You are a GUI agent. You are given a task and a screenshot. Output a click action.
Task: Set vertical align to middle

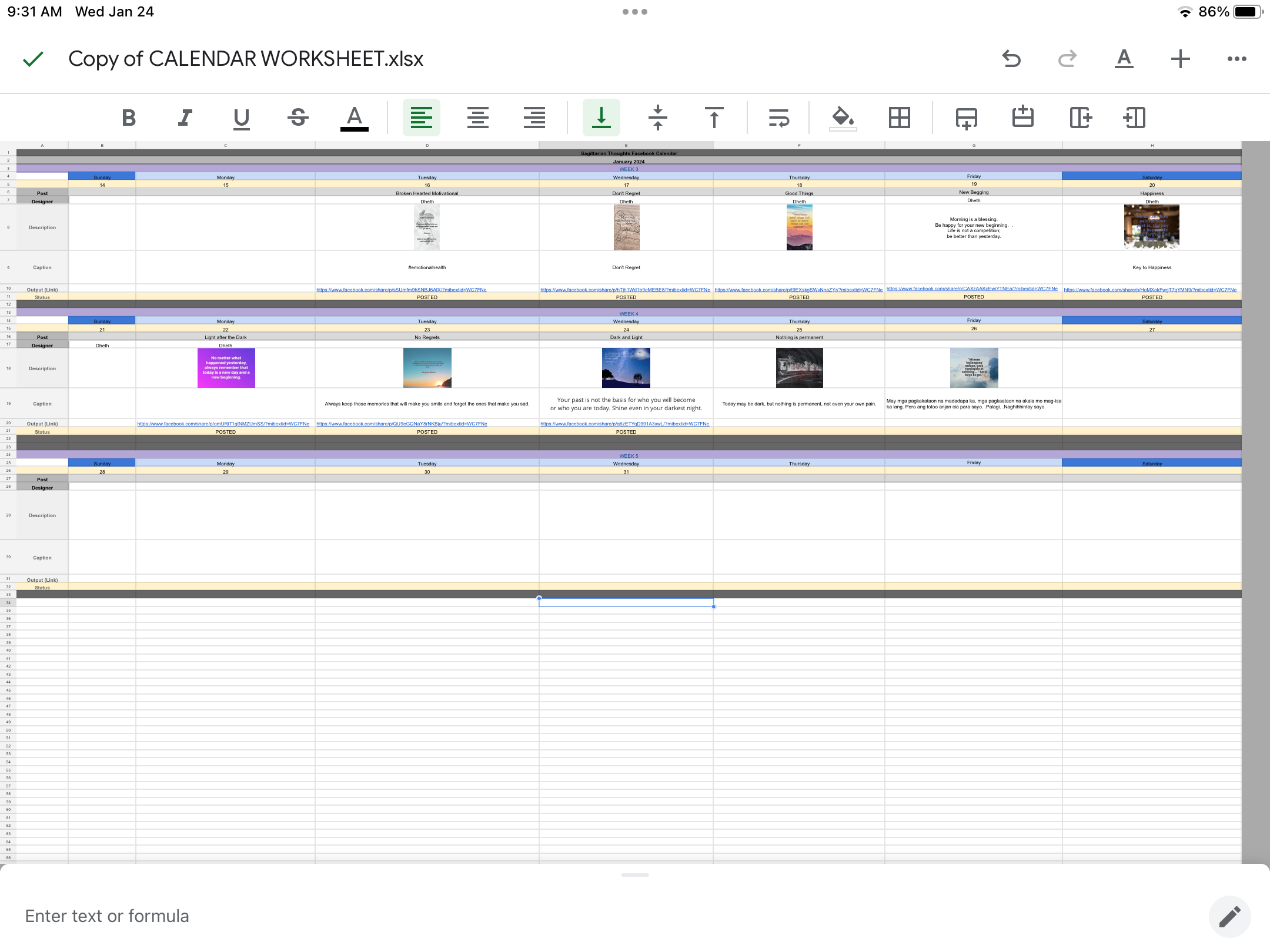[x=657, y=118]
